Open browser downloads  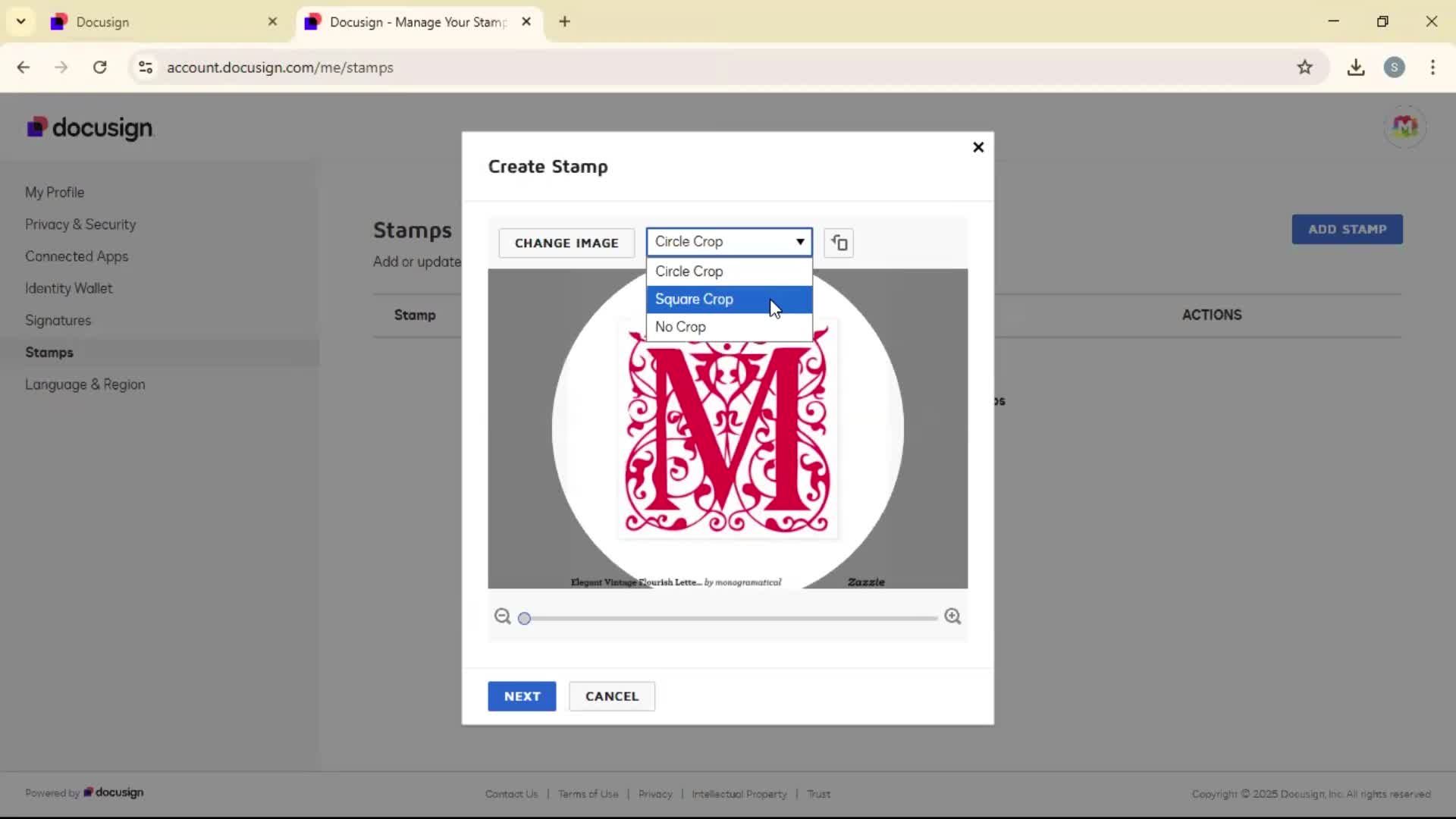(1356, 67)
